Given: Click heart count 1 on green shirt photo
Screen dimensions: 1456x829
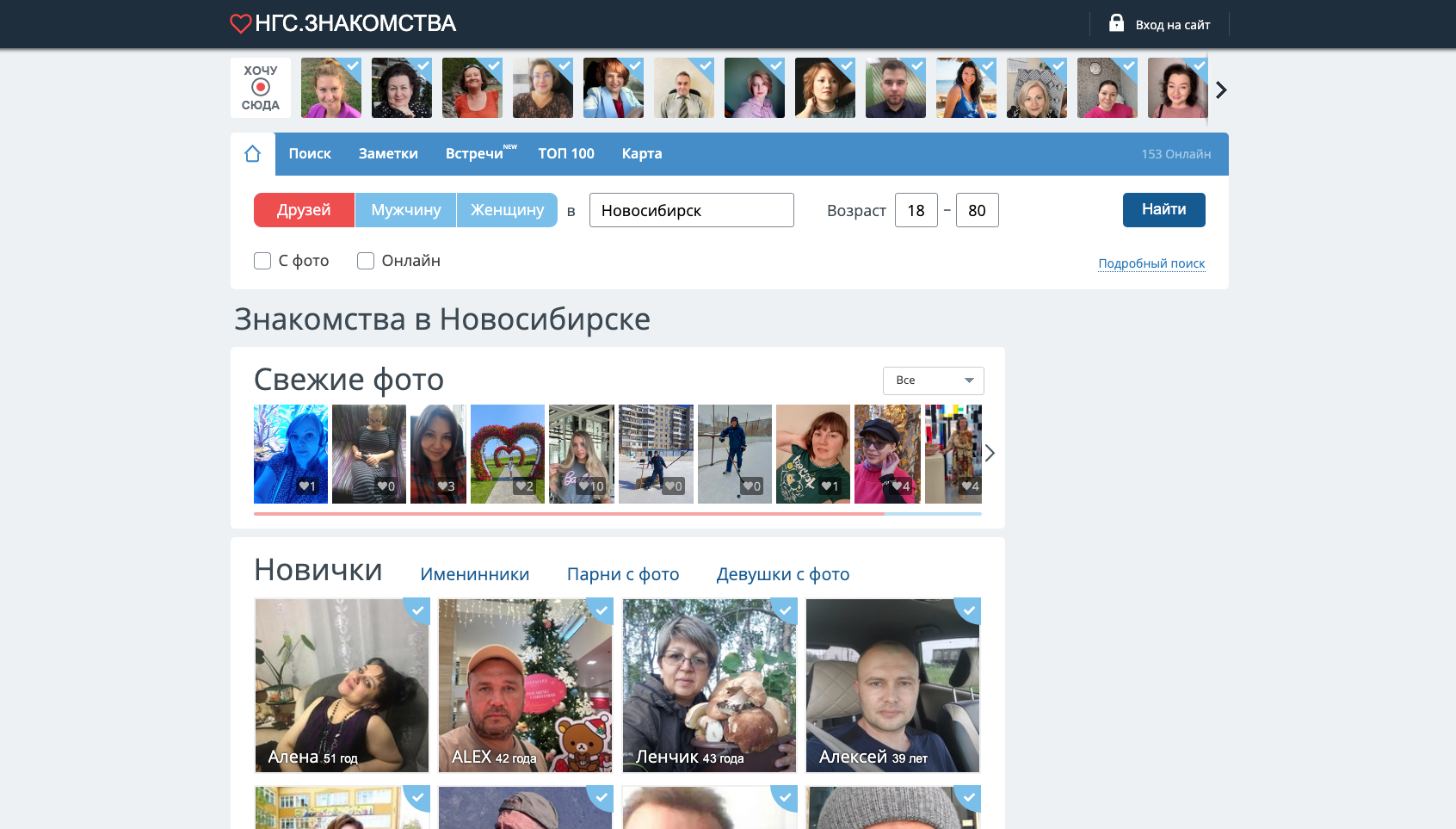Looking at the screenshot, I should (x=830, y=486).
